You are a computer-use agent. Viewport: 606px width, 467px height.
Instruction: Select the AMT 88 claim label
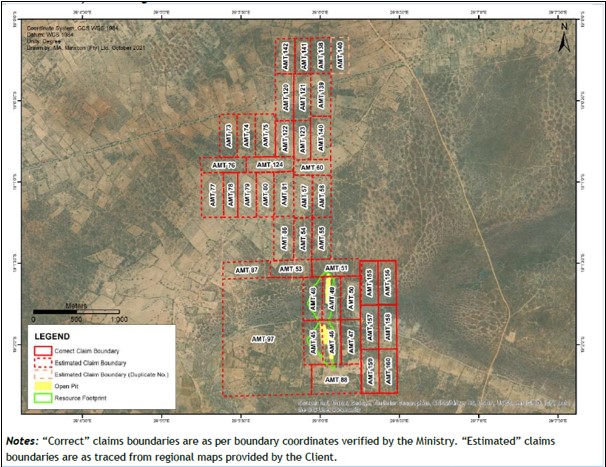pos(337,379)
